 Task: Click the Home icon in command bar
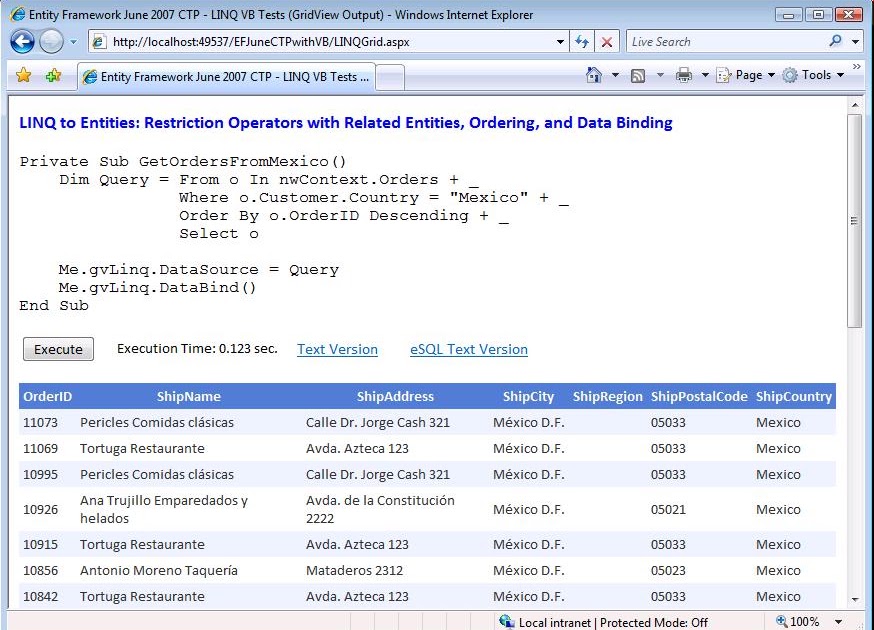pos(594,75)
